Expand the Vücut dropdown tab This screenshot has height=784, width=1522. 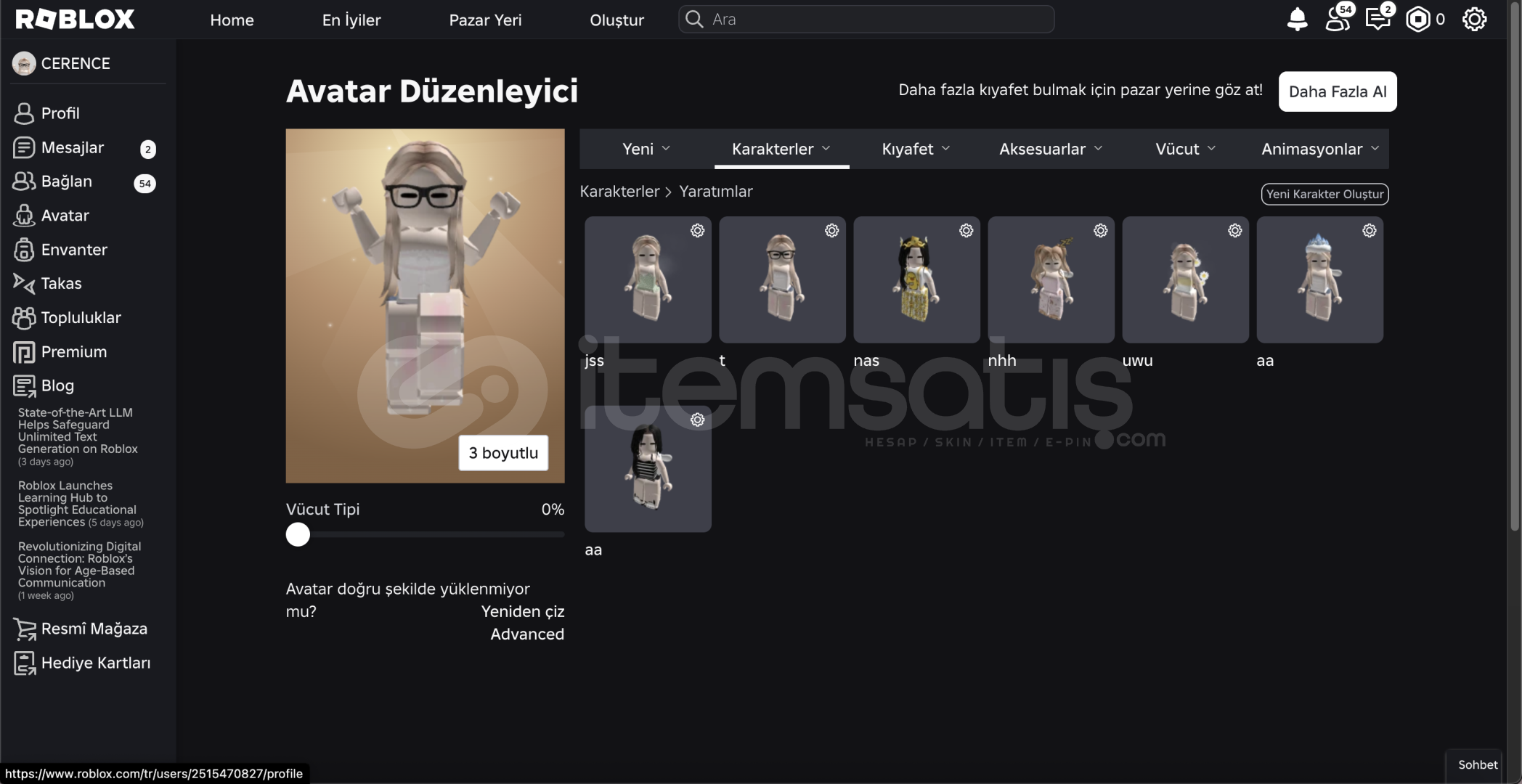[x=1186, y=149]
